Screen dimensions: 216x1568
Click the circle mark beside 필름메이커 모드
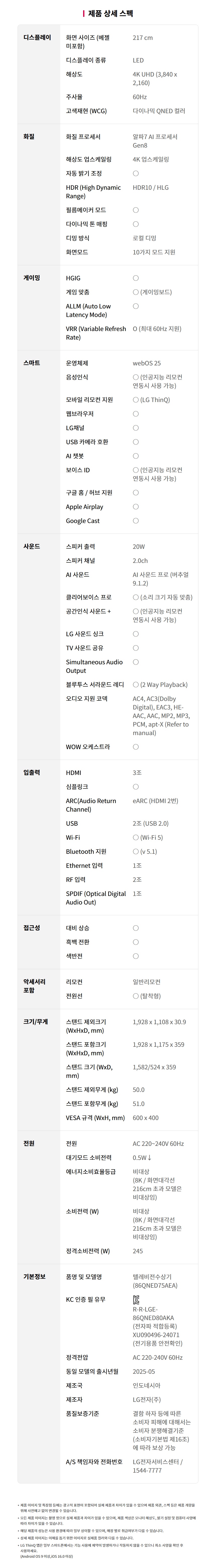[136, 210]
